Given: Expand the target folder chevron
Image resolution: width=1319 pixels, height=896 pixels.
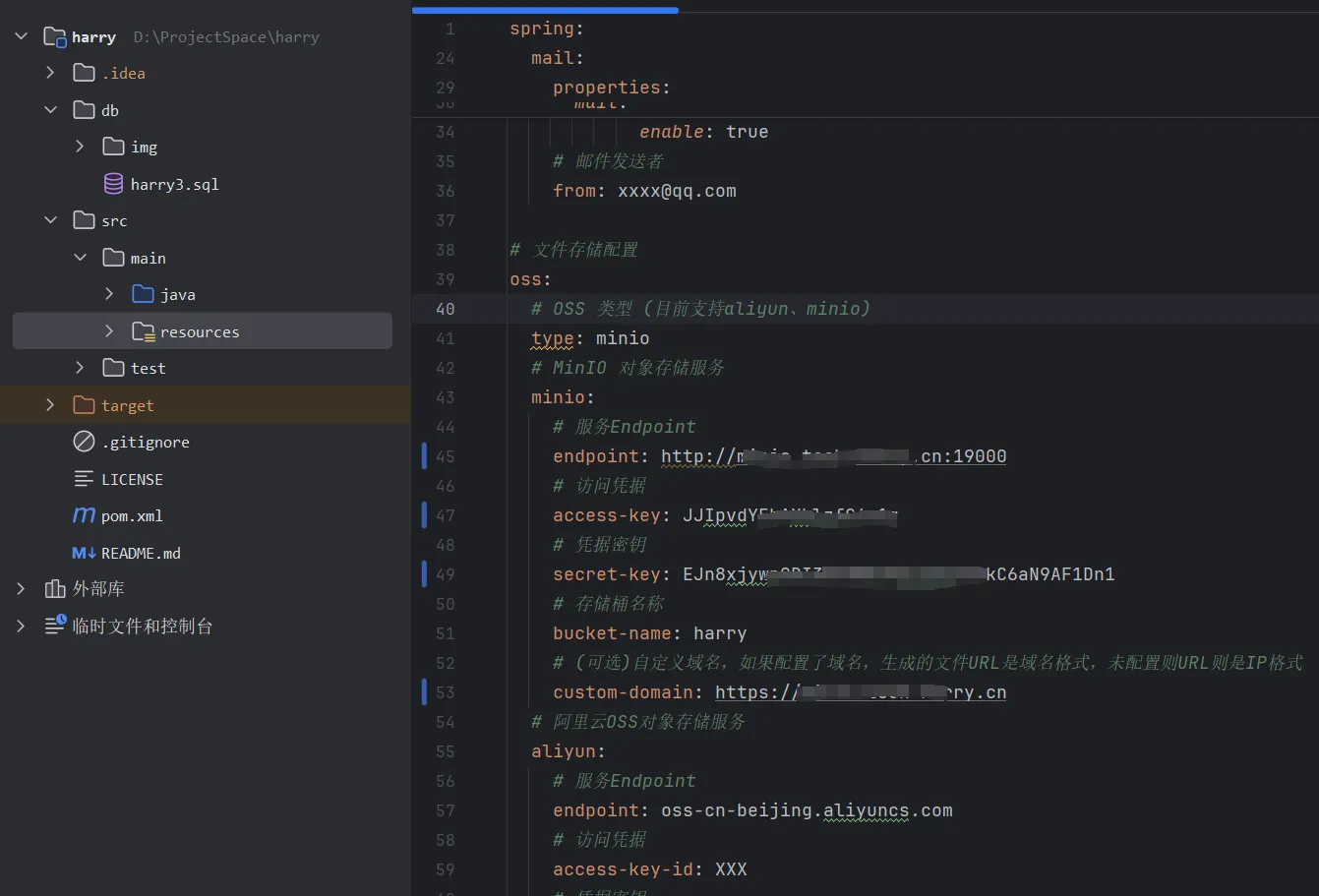Looking at the screenshot, I should click(51, 405).
